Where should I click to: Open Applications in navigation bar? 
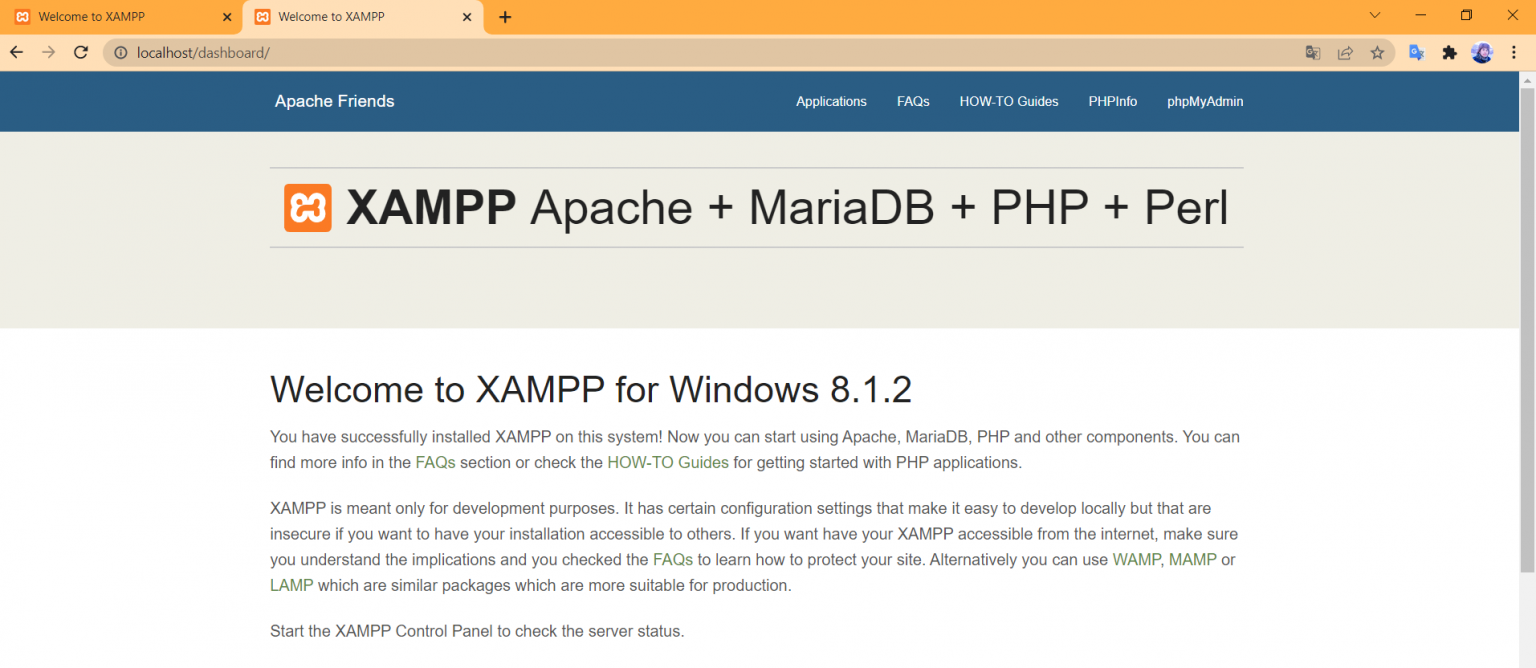click(x=831, y=101)
